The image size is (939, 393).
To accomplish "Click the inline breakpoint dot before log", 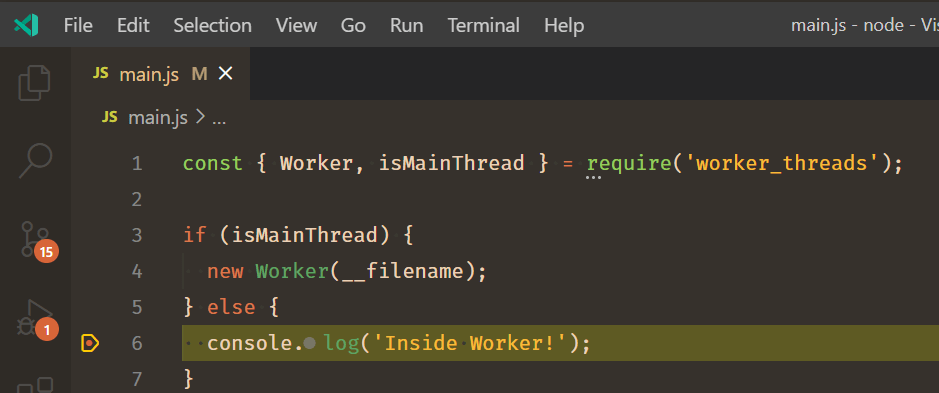I will [x=310, y=343].
